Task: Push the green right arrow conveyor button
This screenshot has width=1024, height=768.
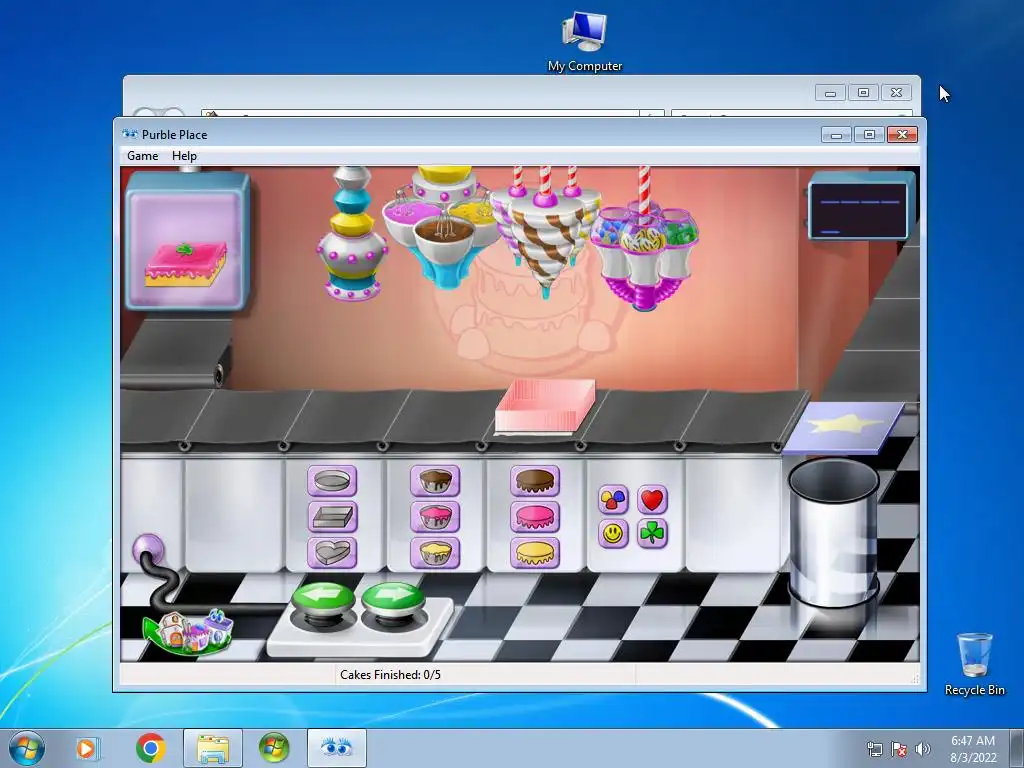Action: click(x=392, y=602)
